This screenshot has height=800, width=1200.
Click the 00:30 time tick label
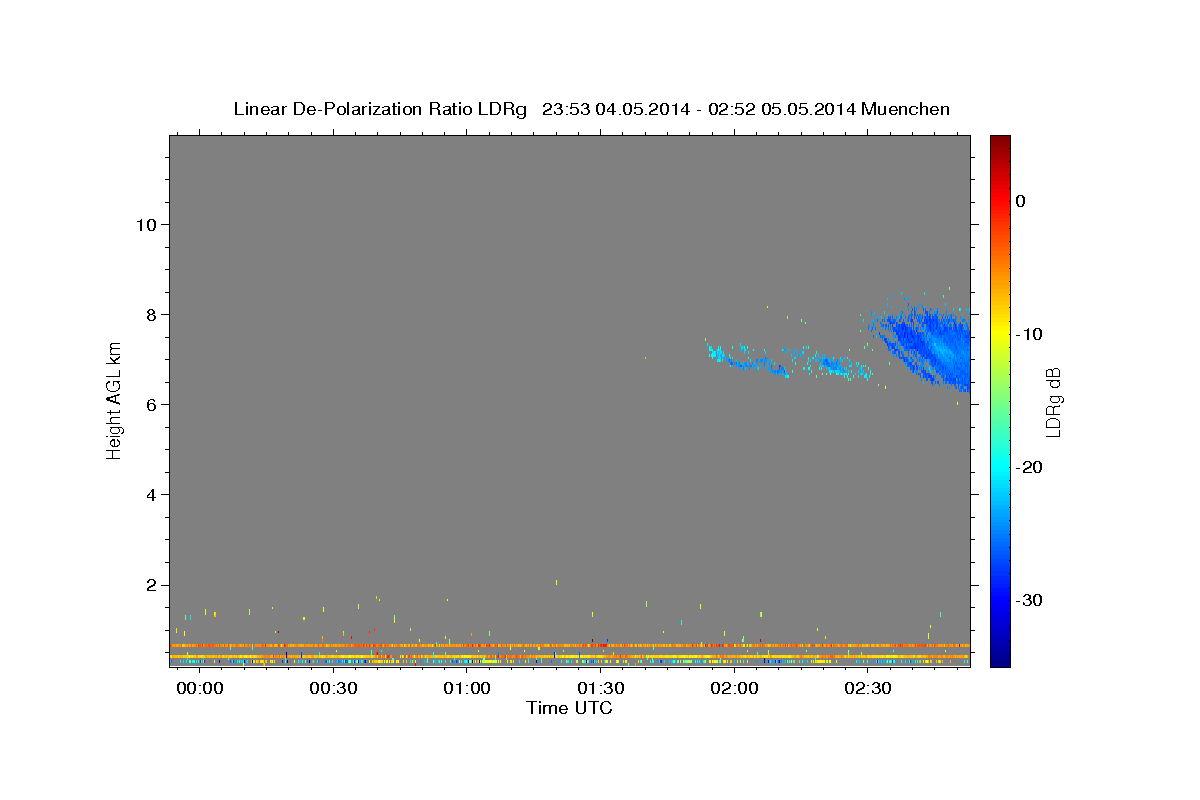point(333,690)
